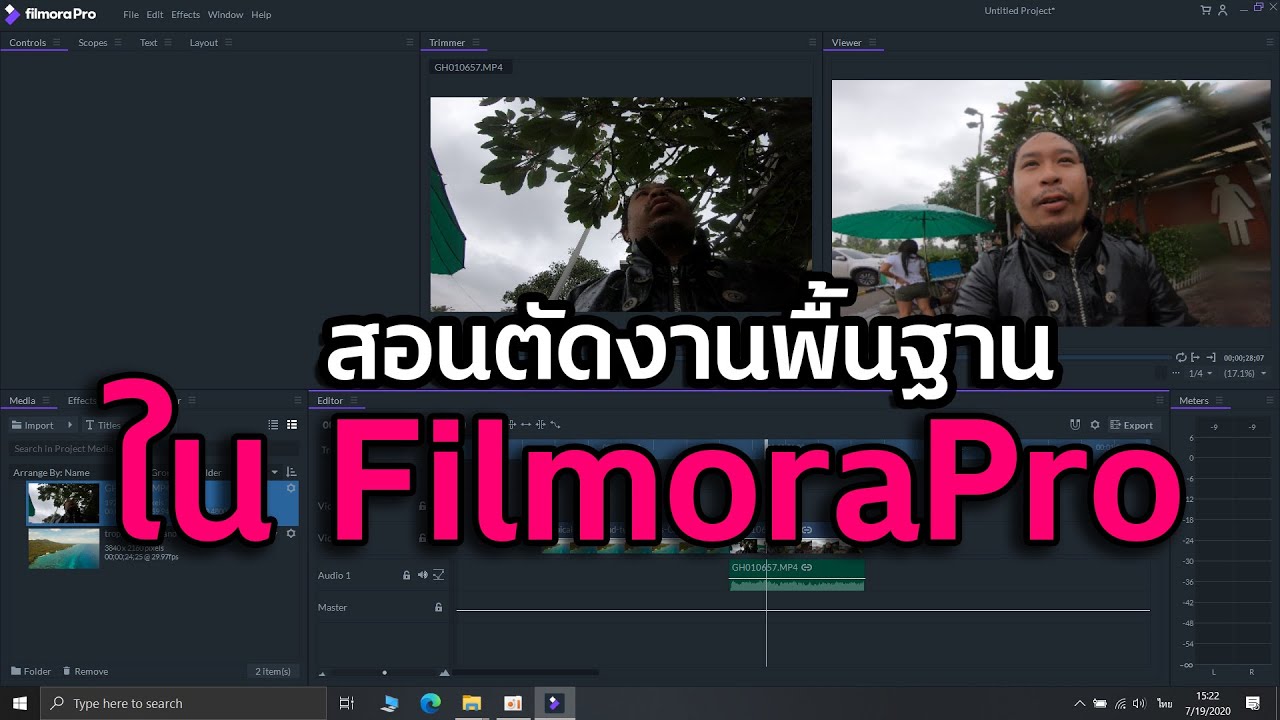Click the timeline zoom slider handle
Image resolution: width=1280 pixels, height=720 pixels.
[x=384, y=673]
